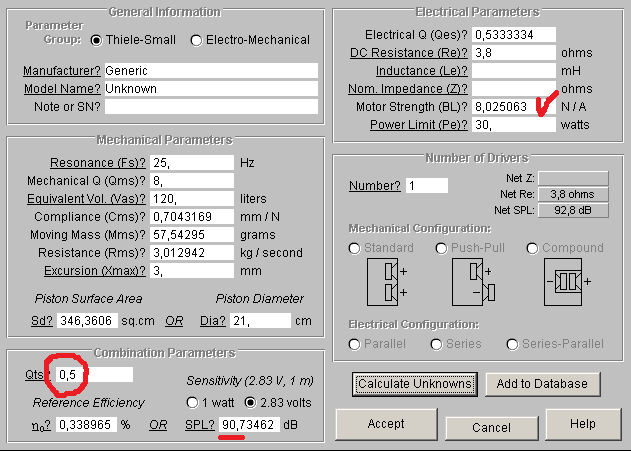
Task: Click the Moving Mass (Mms) input field
Action: click(x=192, y=235)
